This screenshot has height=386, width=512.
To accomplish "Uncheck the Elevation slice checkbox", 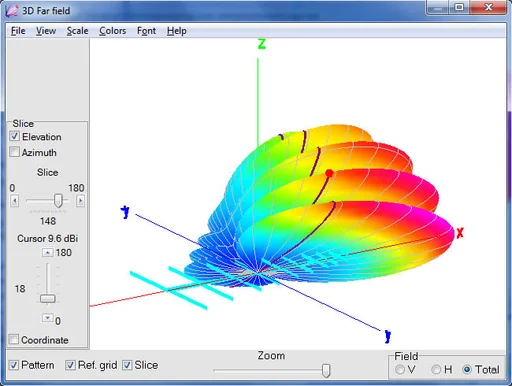I will coord(14,136).
